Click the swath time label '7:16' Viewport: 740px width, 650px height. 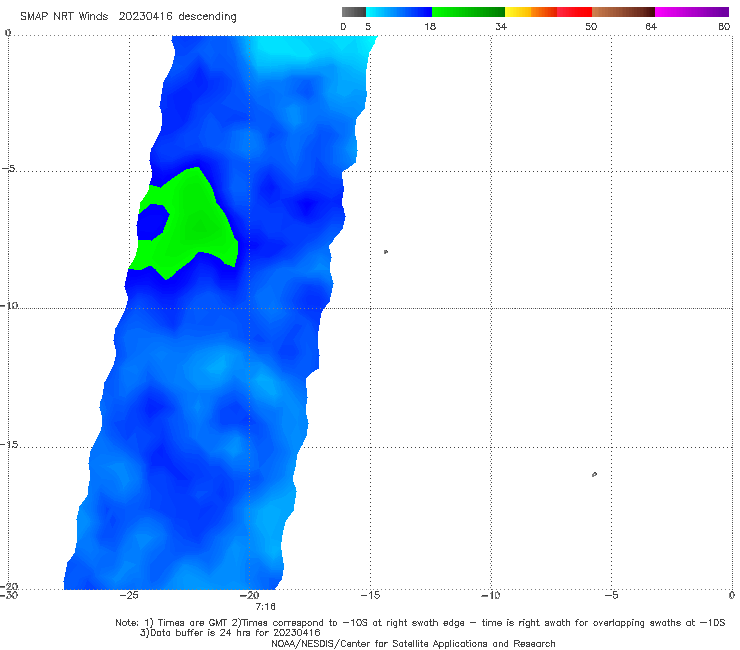coord(265,606)
